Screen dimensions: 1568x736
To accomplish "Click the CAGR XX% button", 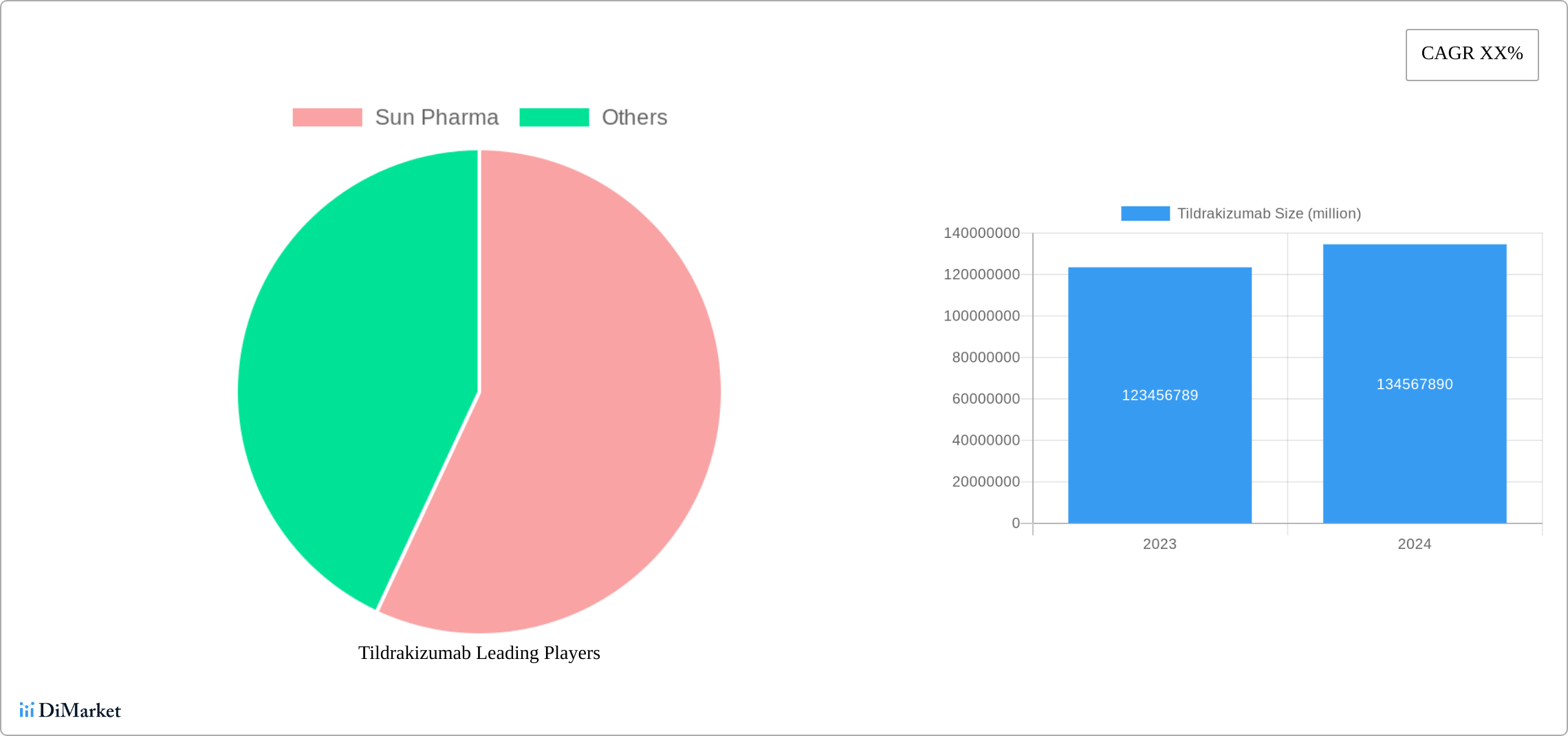I will coord(1472,54).
